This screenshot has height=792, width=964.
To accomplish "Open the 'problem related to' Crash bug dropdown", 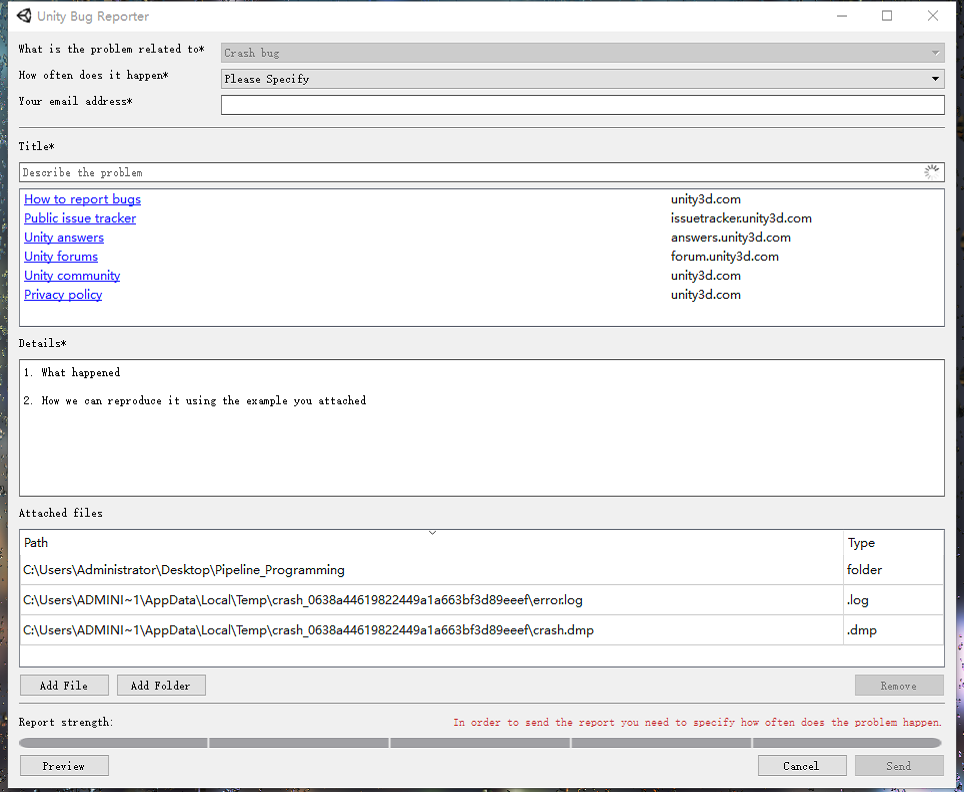I will [582, 53].
